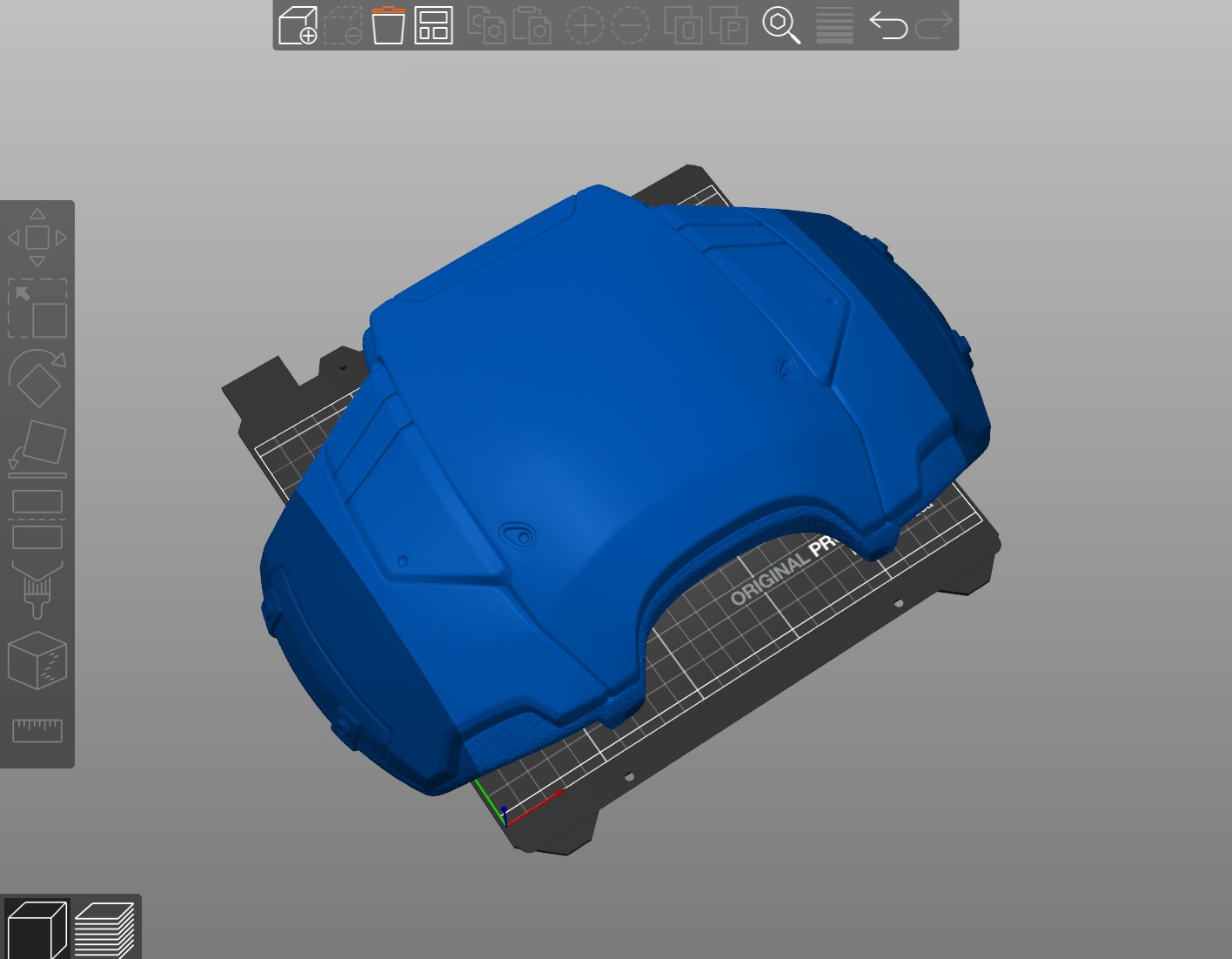Redo the last undone action

[934, 25]
